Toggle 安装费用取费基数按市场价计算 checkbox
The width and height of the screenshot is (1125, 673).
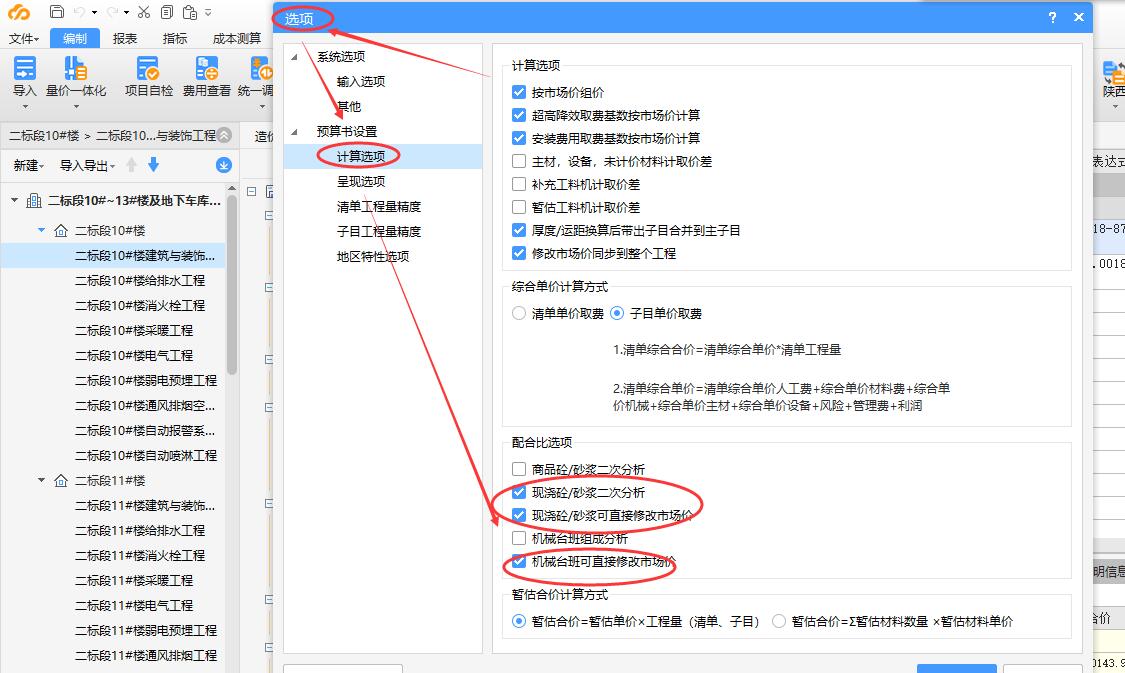pos(519,138)
